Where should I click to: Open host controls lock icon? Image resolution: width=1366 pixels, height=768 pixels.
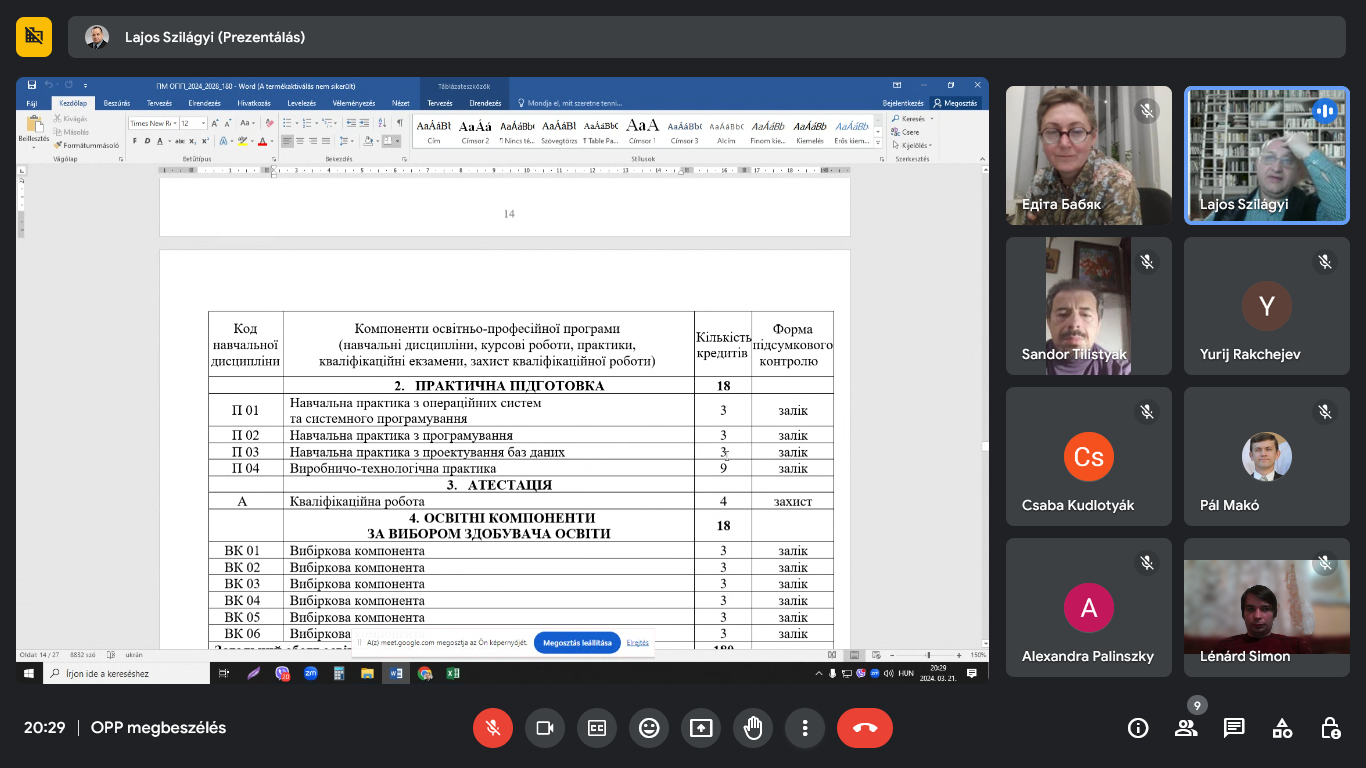1330,728
